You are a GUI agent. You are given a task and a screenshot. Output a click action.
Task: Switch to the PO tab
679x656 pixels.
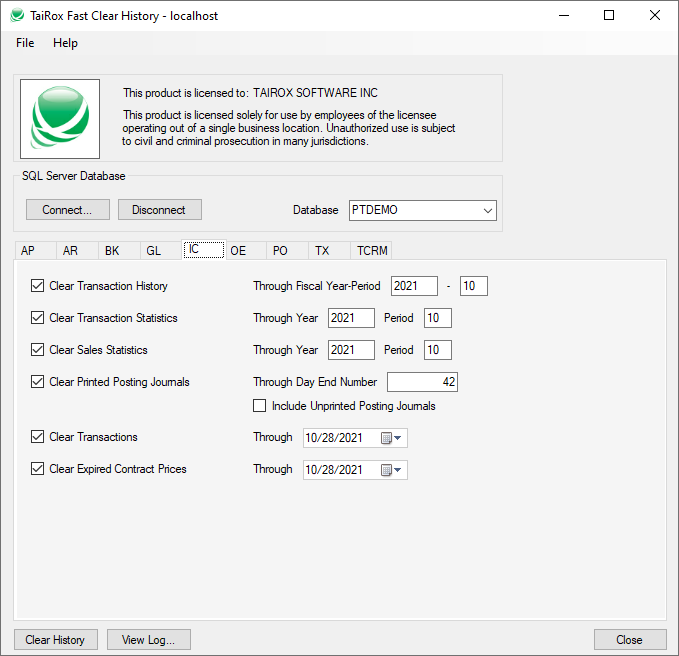coord(287,251)
